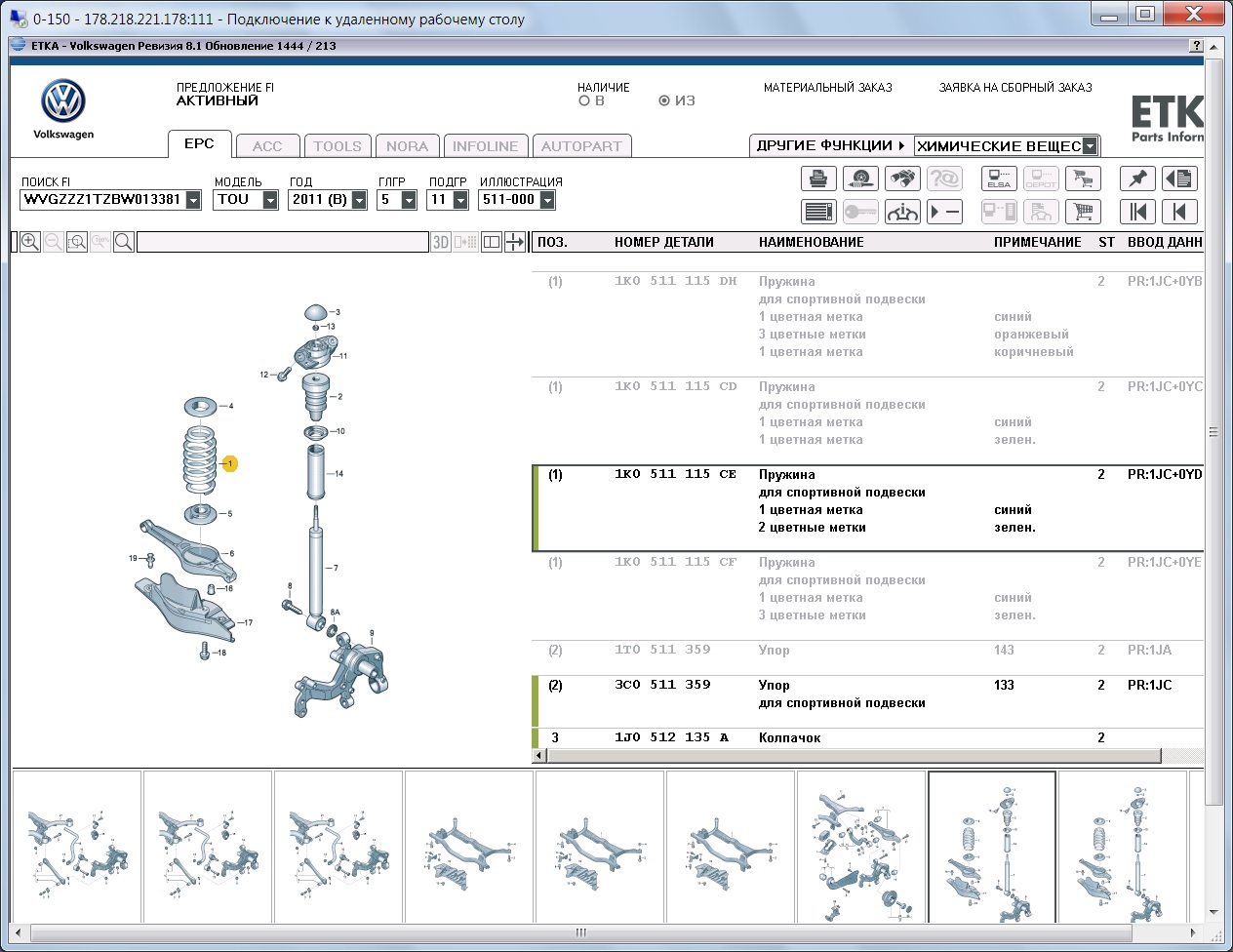
Task: Click the PR:1JC+0YD entry
Action: pos(1165,474)
